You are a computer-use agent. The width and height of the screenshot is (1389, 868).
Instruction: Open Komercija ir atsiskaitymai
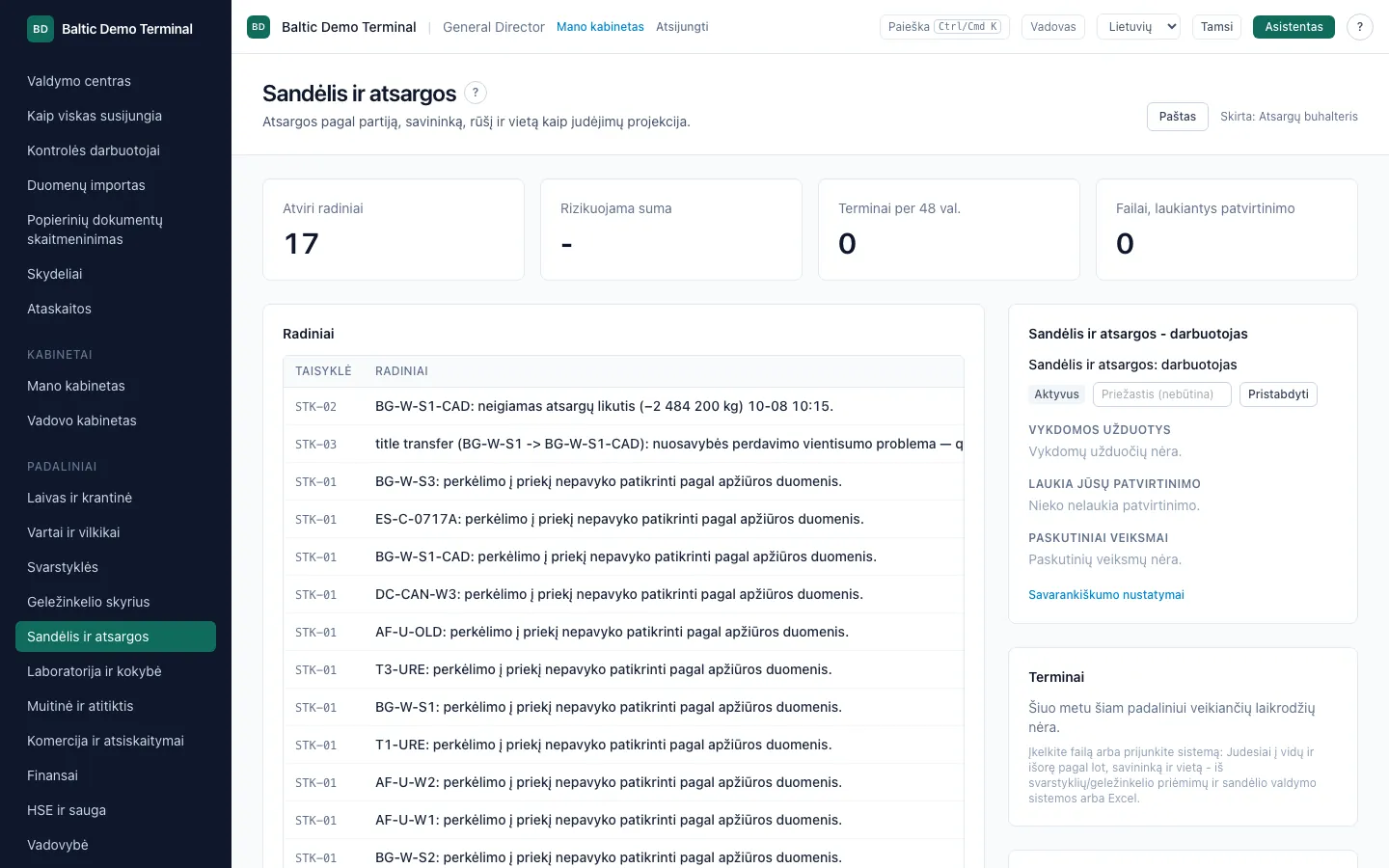pos(116,741)
